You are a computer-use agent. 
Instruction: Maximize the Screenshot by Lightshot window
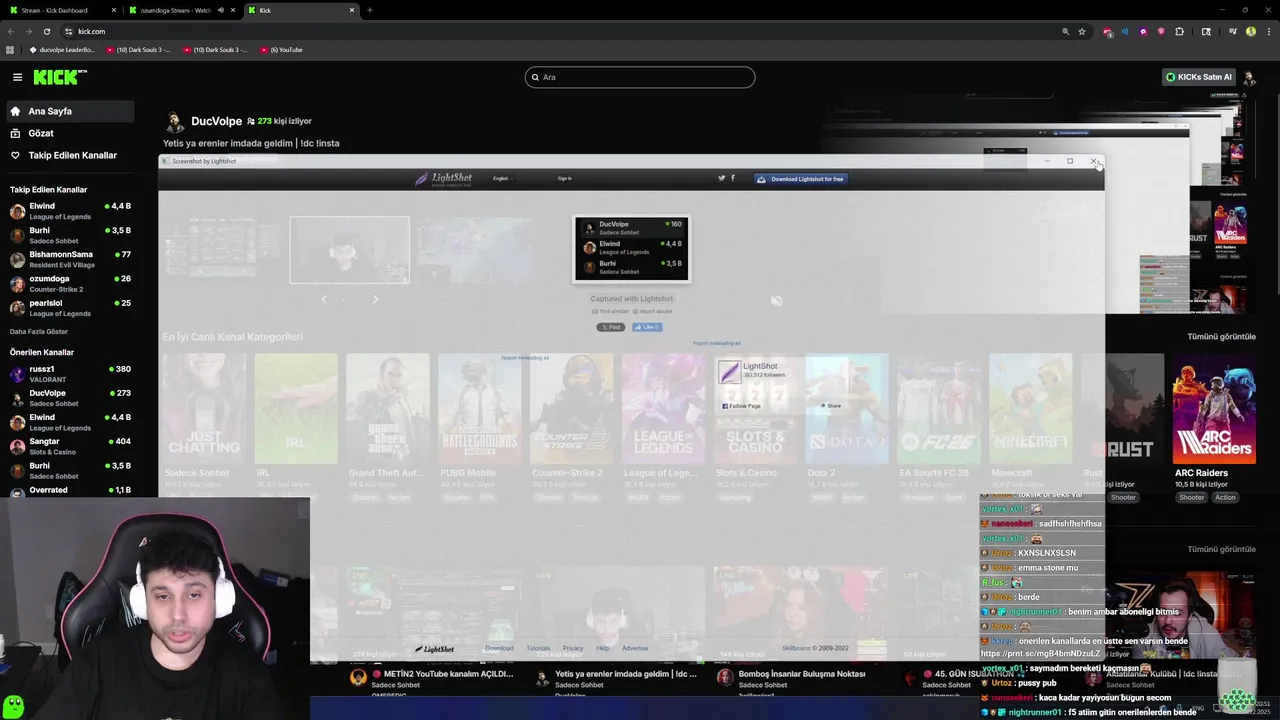pyautogui.click(x=1070, y=161)
